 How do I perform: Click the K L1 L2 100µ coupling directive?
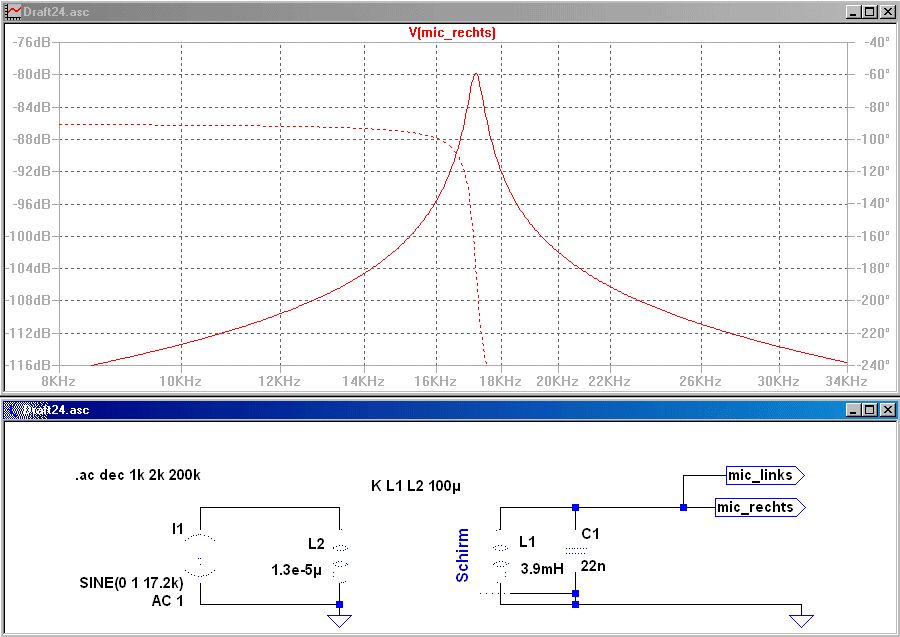point(416,486)
